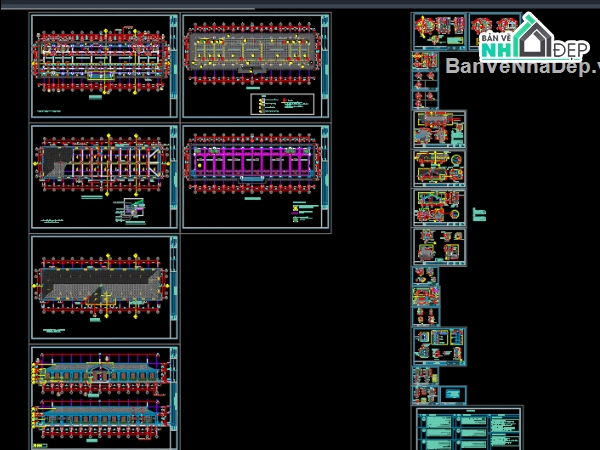
Task: Click the legend beneath the magenta plan
Action: click(x=304, y=211)
